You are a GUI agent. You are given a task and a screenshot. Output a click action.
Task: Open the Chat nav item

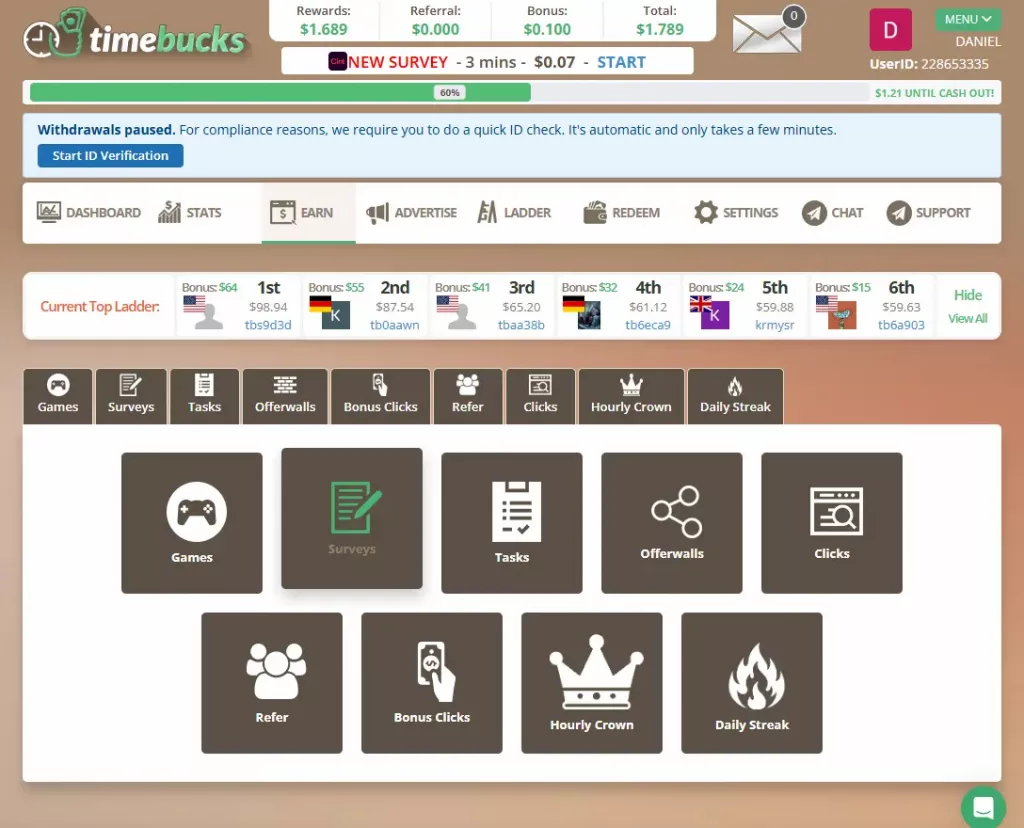point(833,212)
